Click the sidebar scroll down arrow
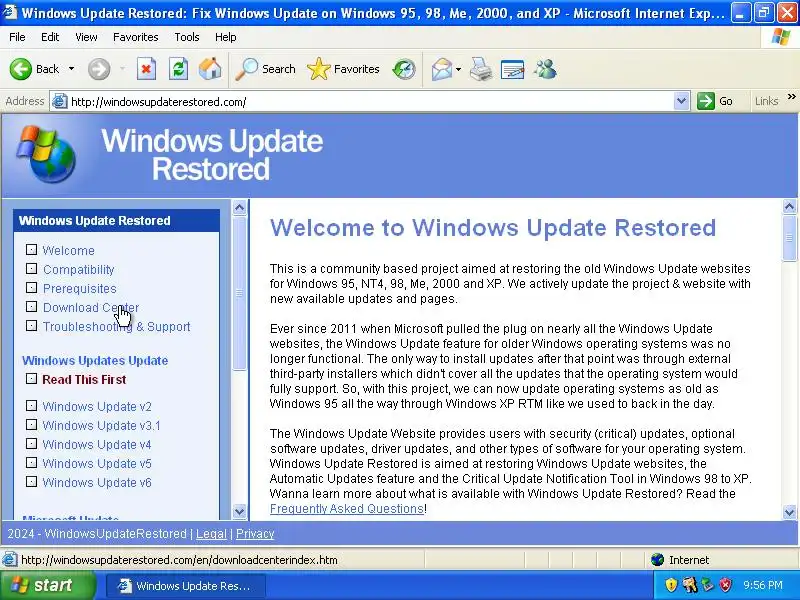The image size is (800, 600). pos(239,511)
